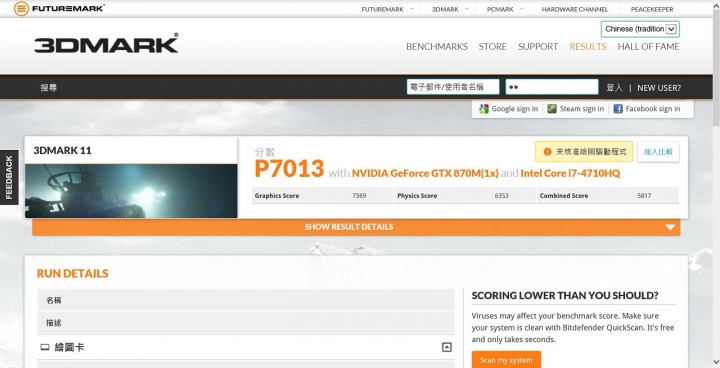Viewport: 720px width, 368px height.
Task: Open FUTUREMARK top menu dropdown arrow
Action: click(x=412, y=9)
